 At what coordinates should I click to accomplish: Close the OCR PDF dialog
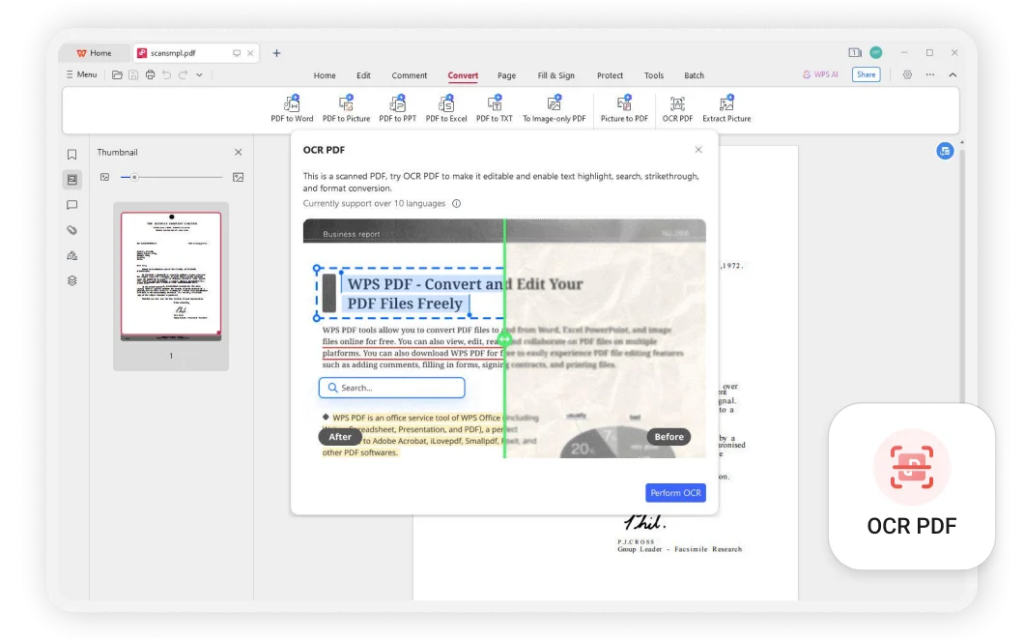coord(698,150)
